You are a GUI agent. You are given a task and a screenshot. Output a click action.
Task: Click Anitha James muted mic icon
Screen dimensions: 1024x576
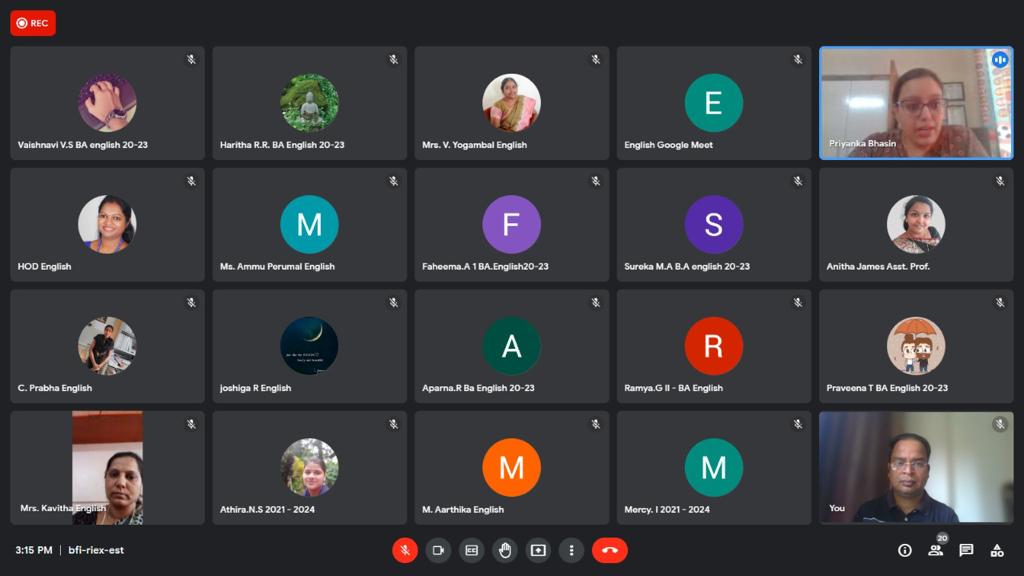coord(1000,181)
